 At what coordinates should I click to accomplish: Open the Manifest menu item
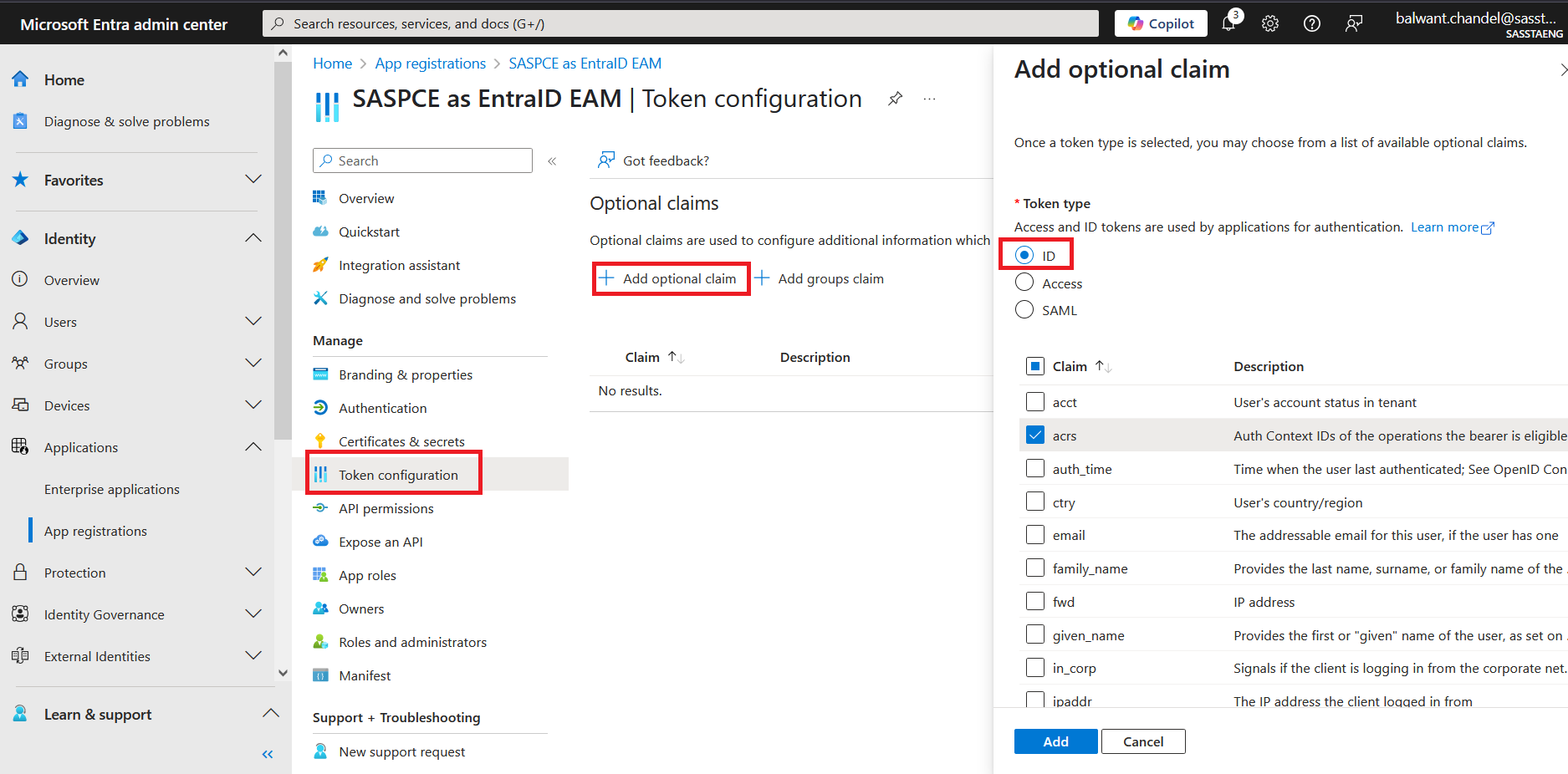(365, 675)
